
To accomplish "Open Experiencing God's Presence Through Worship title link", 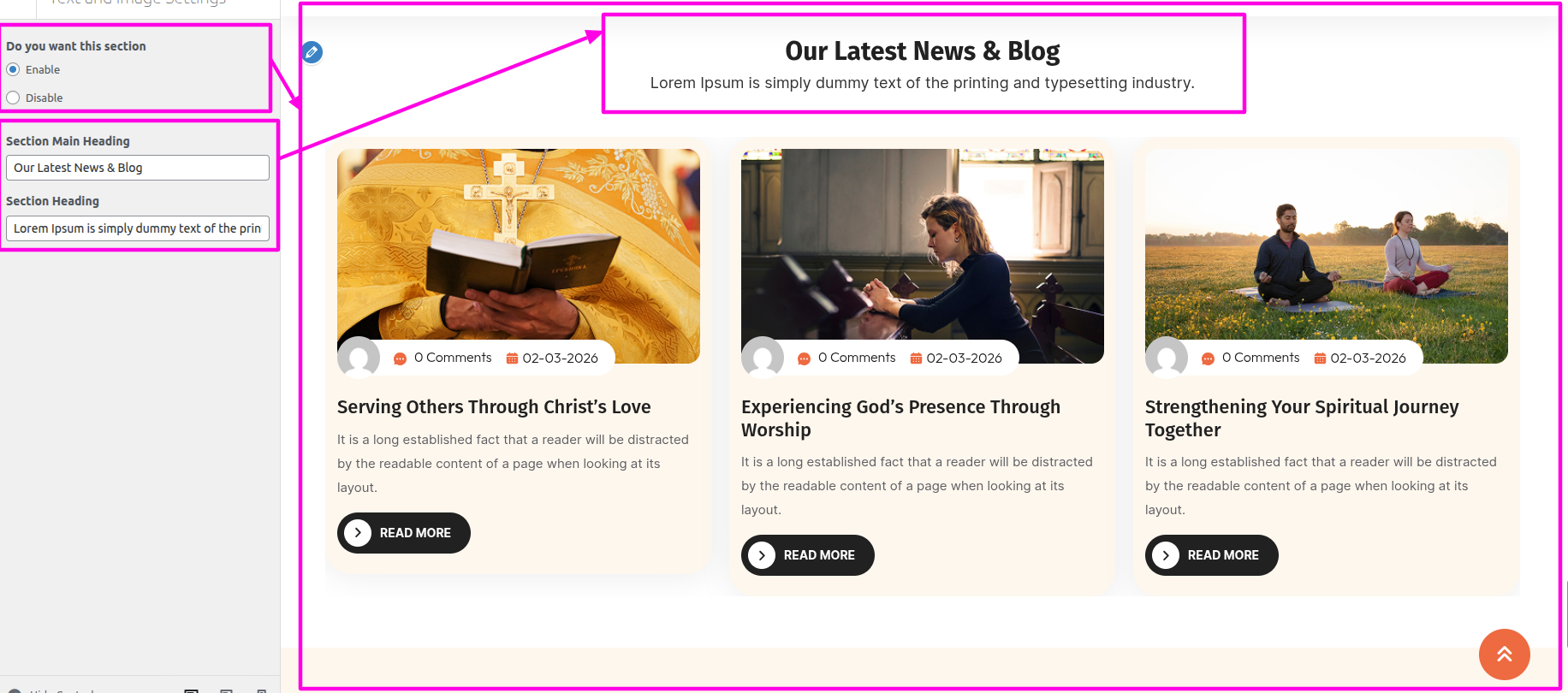I will coord(900,418).
